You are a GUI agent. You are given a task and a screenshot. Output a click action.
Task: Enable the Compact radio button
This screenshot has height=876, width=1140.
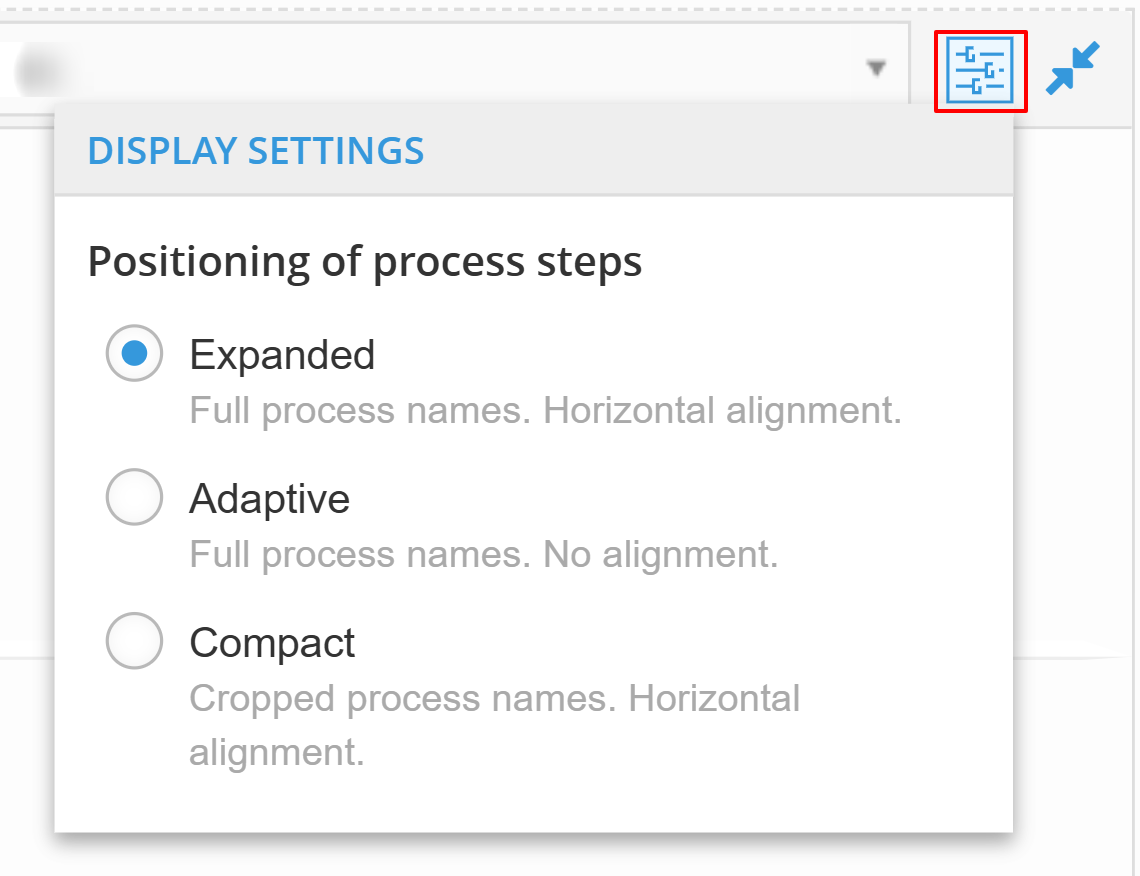pos(134,641)
